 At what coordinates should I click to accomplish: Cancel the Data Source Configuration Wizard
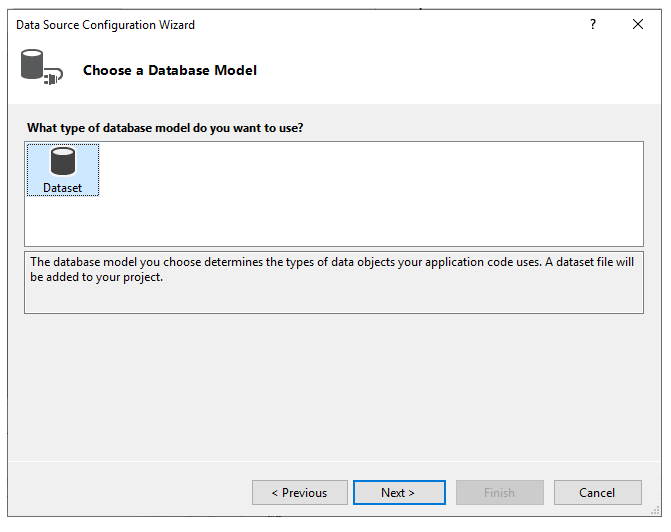coord(598,492)
